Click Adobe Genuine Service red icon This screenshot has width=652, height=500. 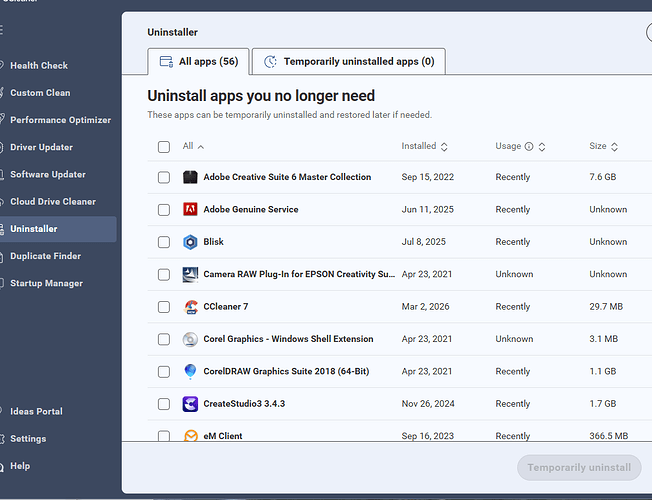tap(190, 209)
